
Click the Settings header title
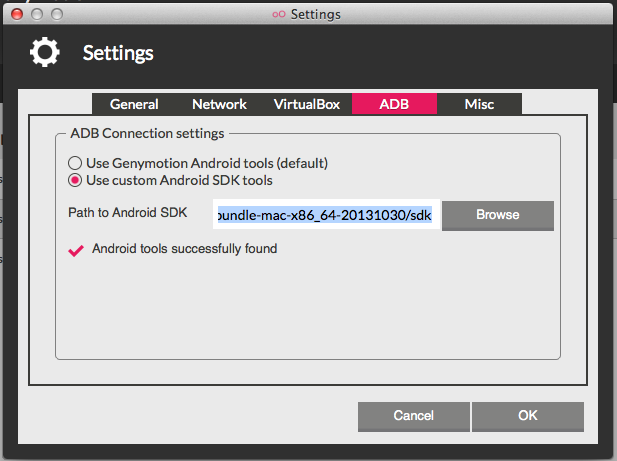point(118,53)
